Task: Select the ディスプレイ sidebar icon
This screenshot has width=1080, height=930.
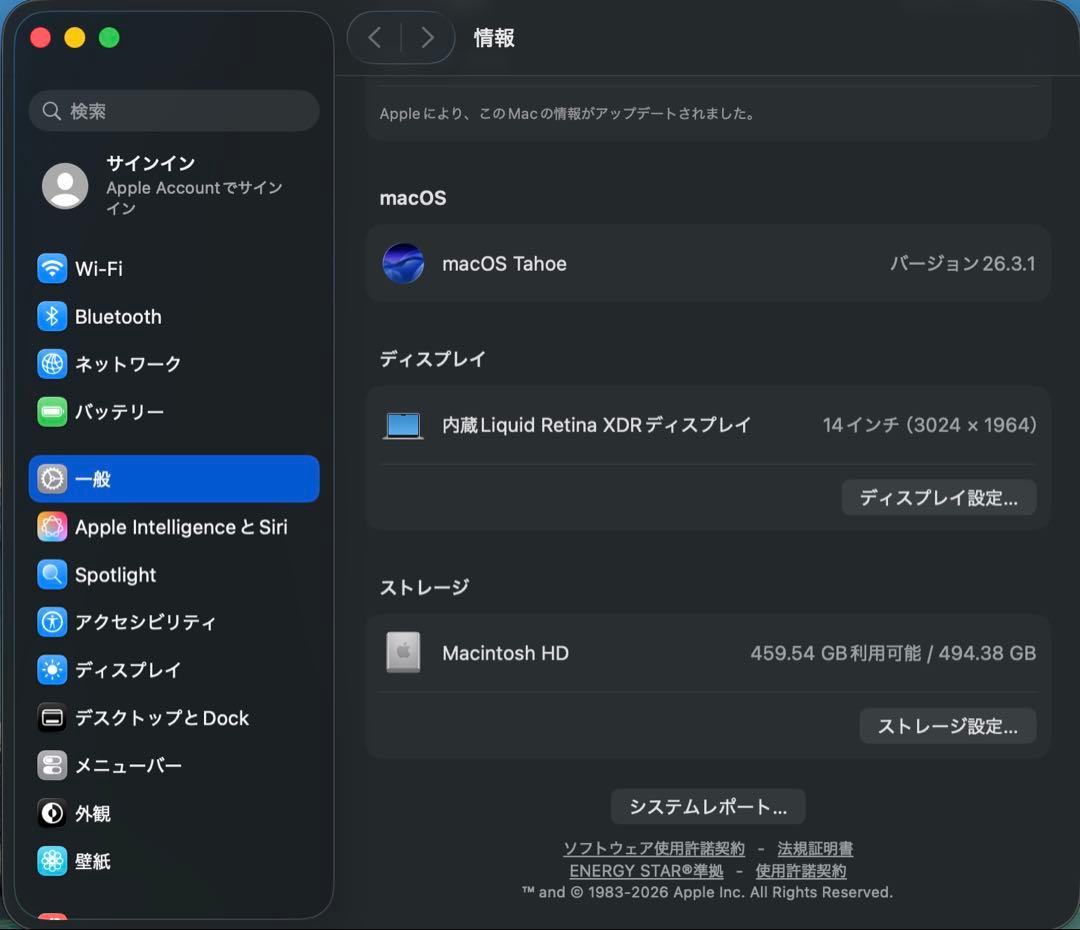Action: pos(51,670)
